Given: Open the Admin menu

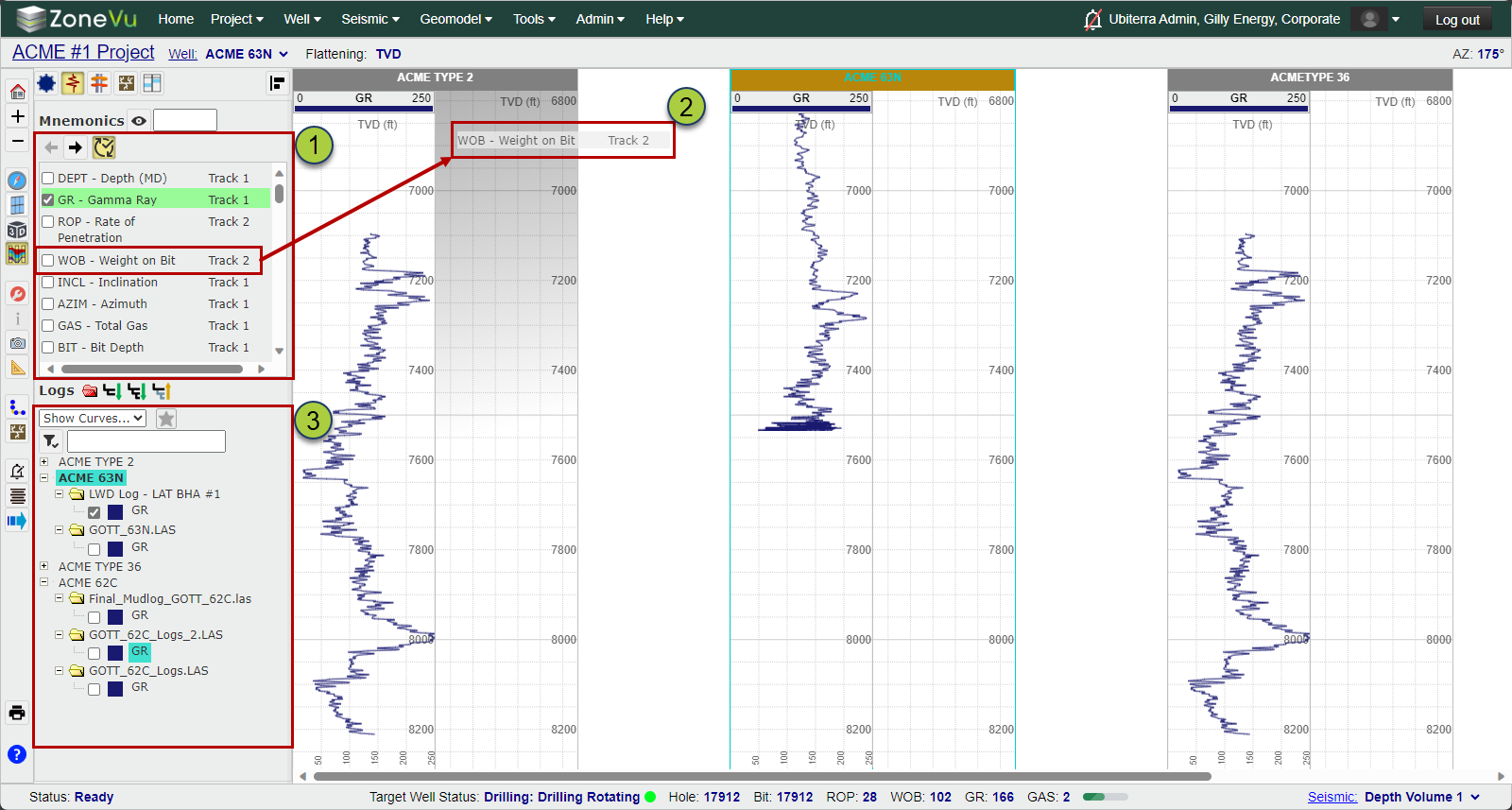Looking at the screenshot, I should click(600, 19).
